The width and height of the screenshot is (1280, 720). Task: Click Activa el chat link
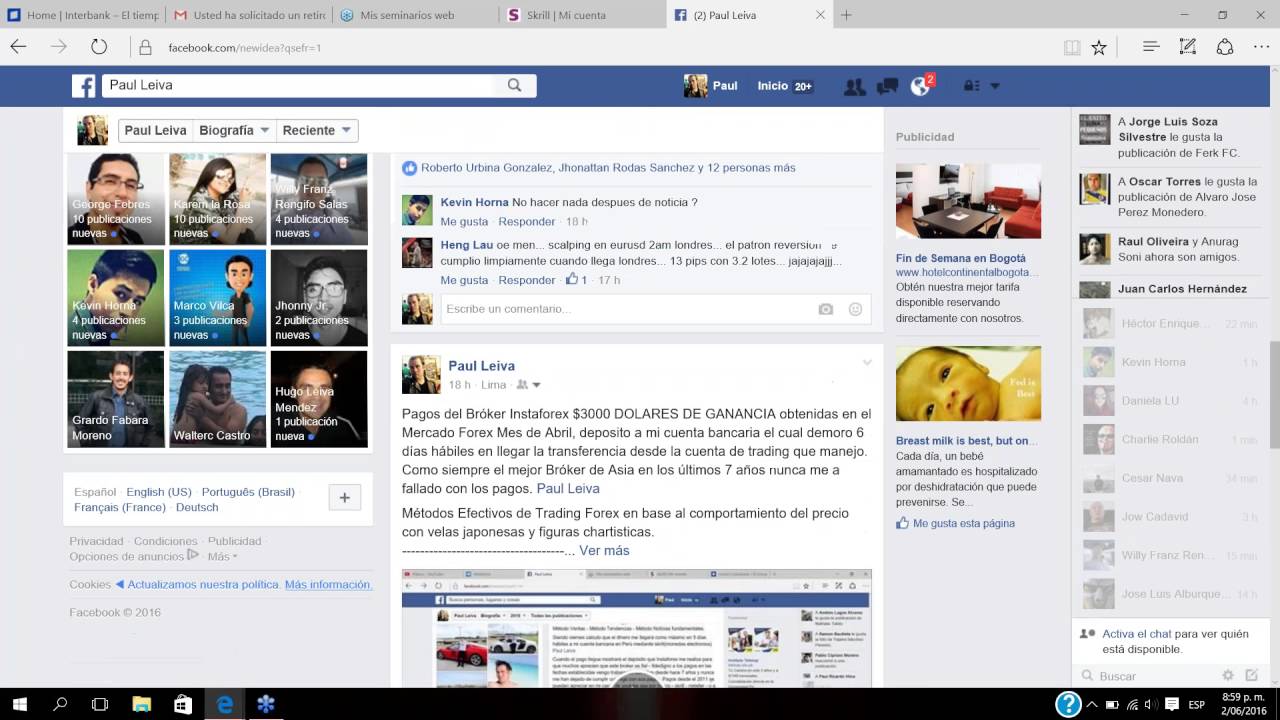click(x=1136, y=634)
